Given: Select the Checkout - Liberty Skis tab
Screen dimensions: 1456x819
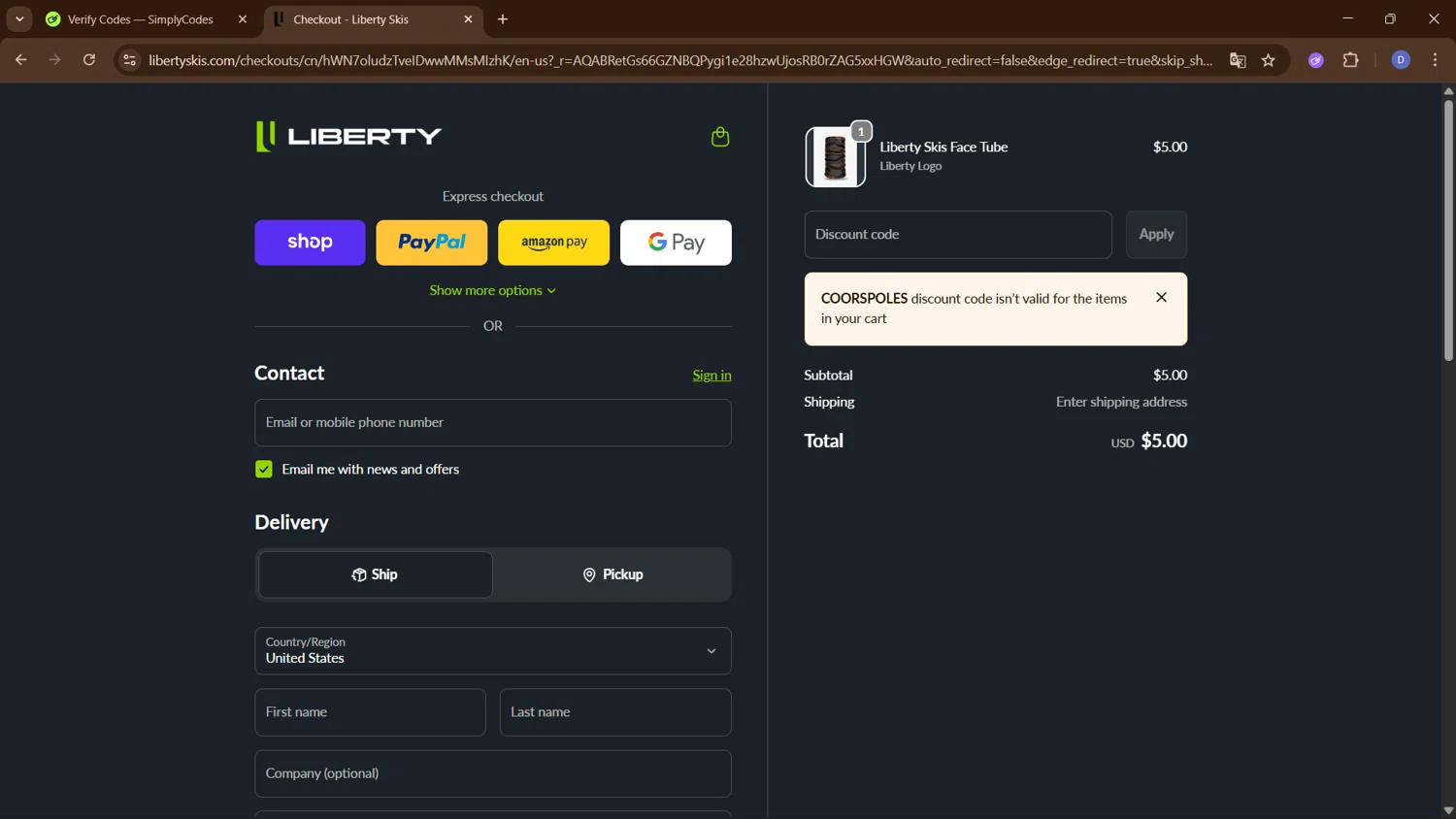Looking at the screenshot, I should pos(350,19).
